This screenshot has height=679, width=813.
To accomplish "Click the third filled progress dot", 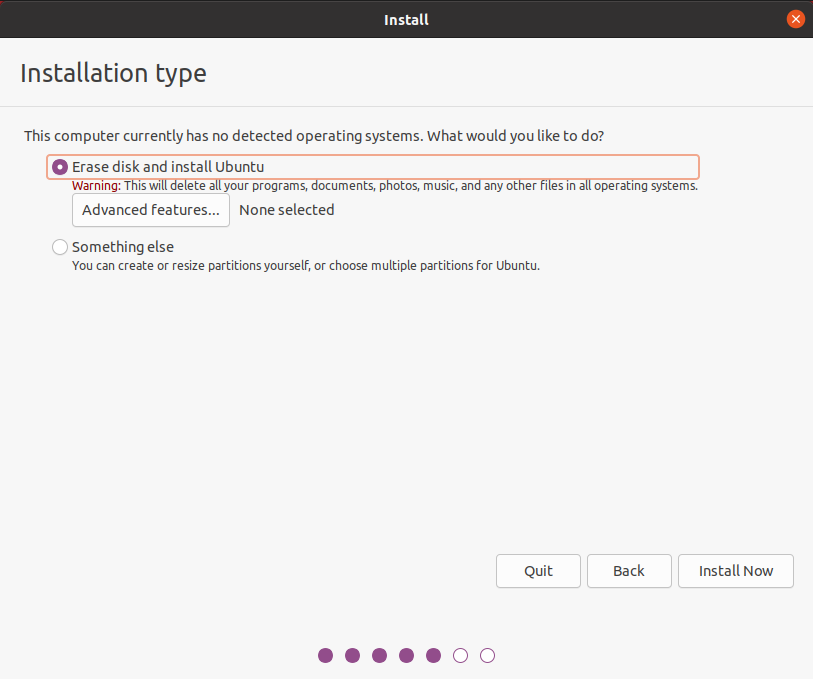I will (379, 656).
